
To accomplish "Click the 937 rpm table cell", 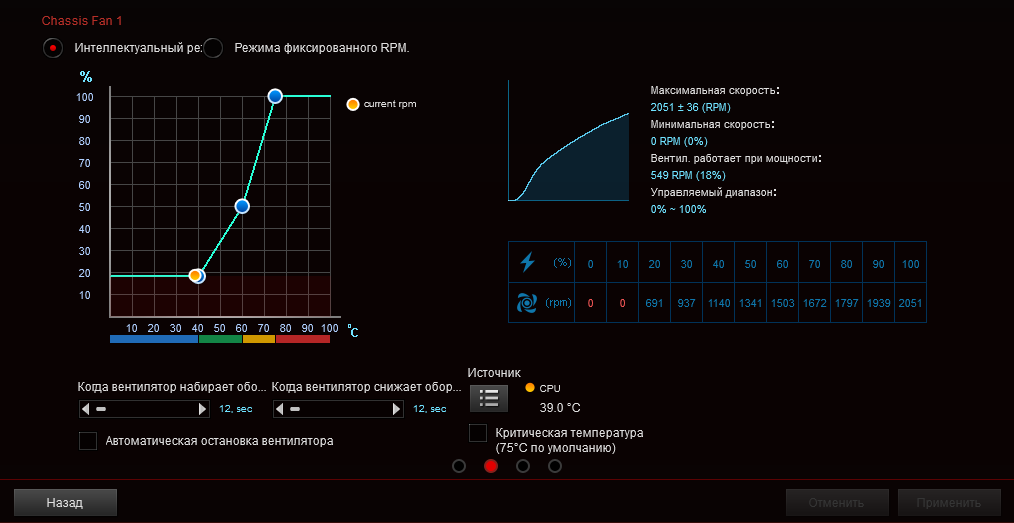I will click(687, 303).
